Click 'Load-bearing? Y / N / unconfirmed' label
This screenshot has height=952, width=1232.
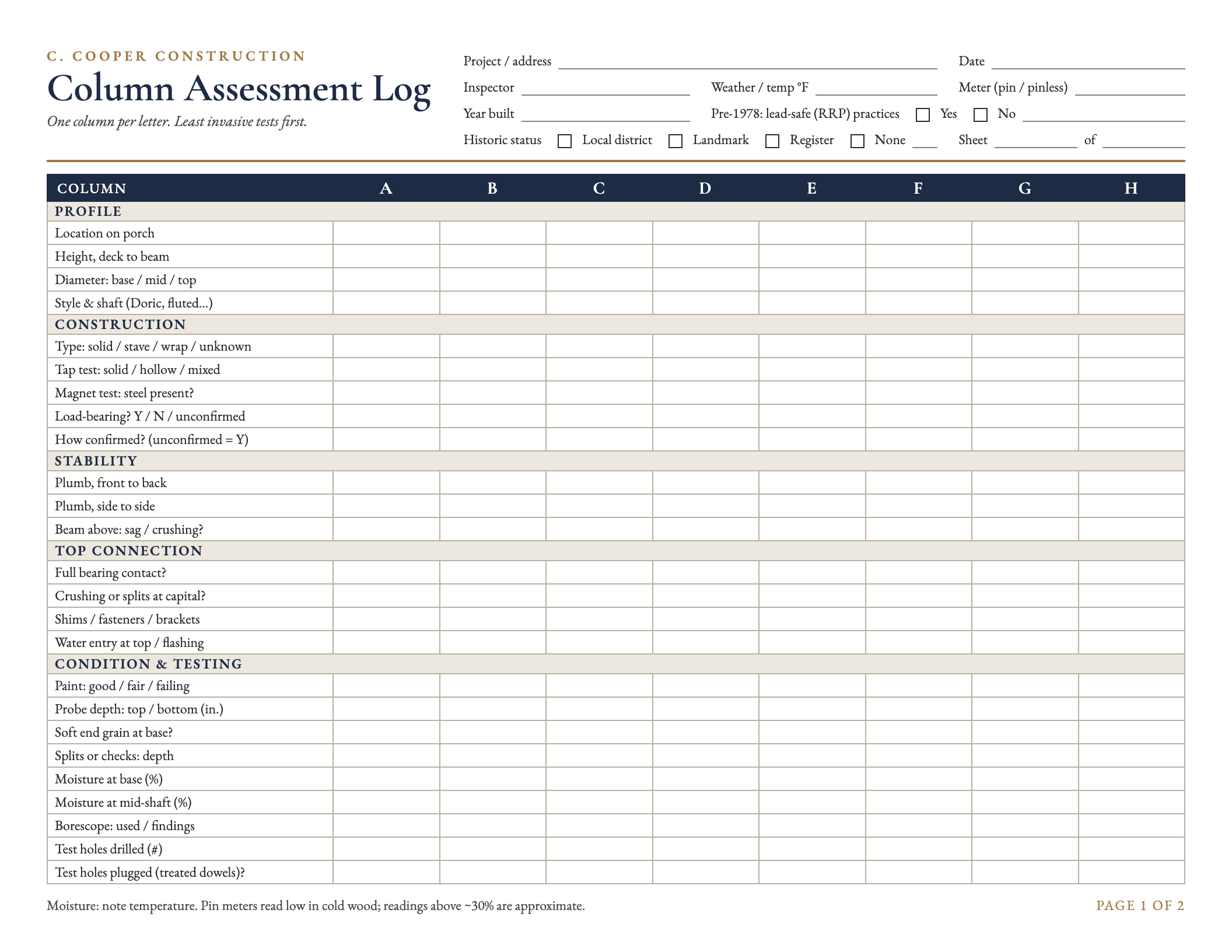[150, 416]
